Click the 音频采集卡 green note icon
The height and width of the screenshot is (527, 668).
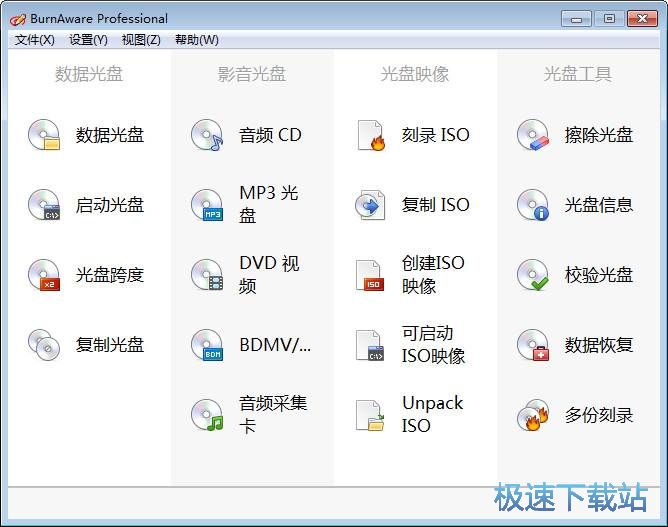[x=207, y=415]
